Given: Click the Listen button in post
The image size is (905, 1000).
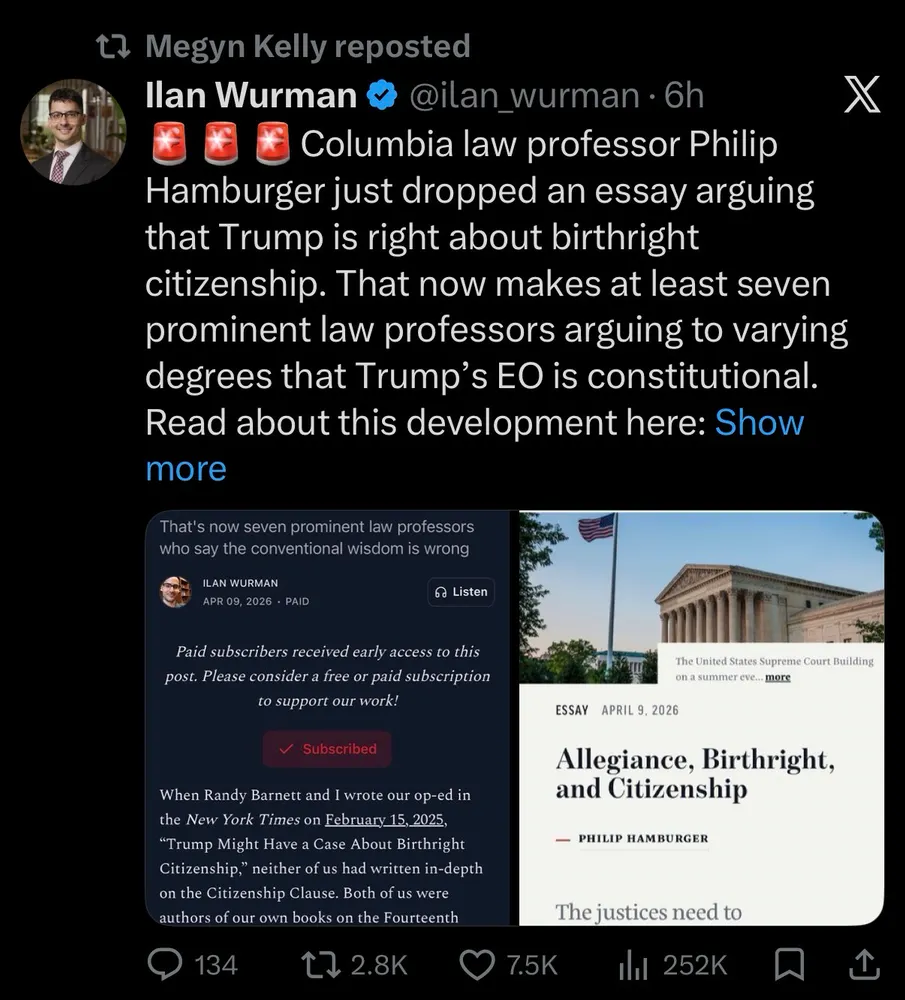Looking at the screenshot, I should [x=461, y=592].
